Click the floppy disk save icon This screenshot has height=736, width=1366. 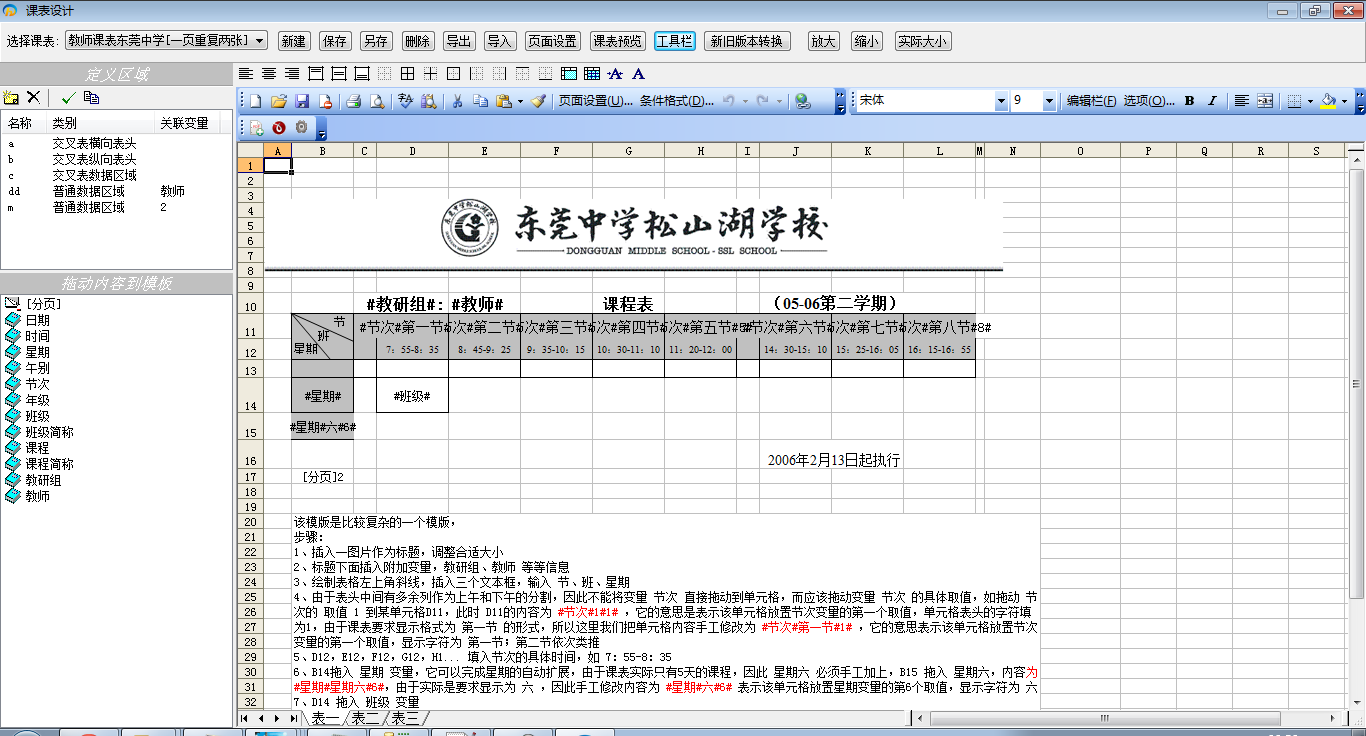click(x=302, y=101)
